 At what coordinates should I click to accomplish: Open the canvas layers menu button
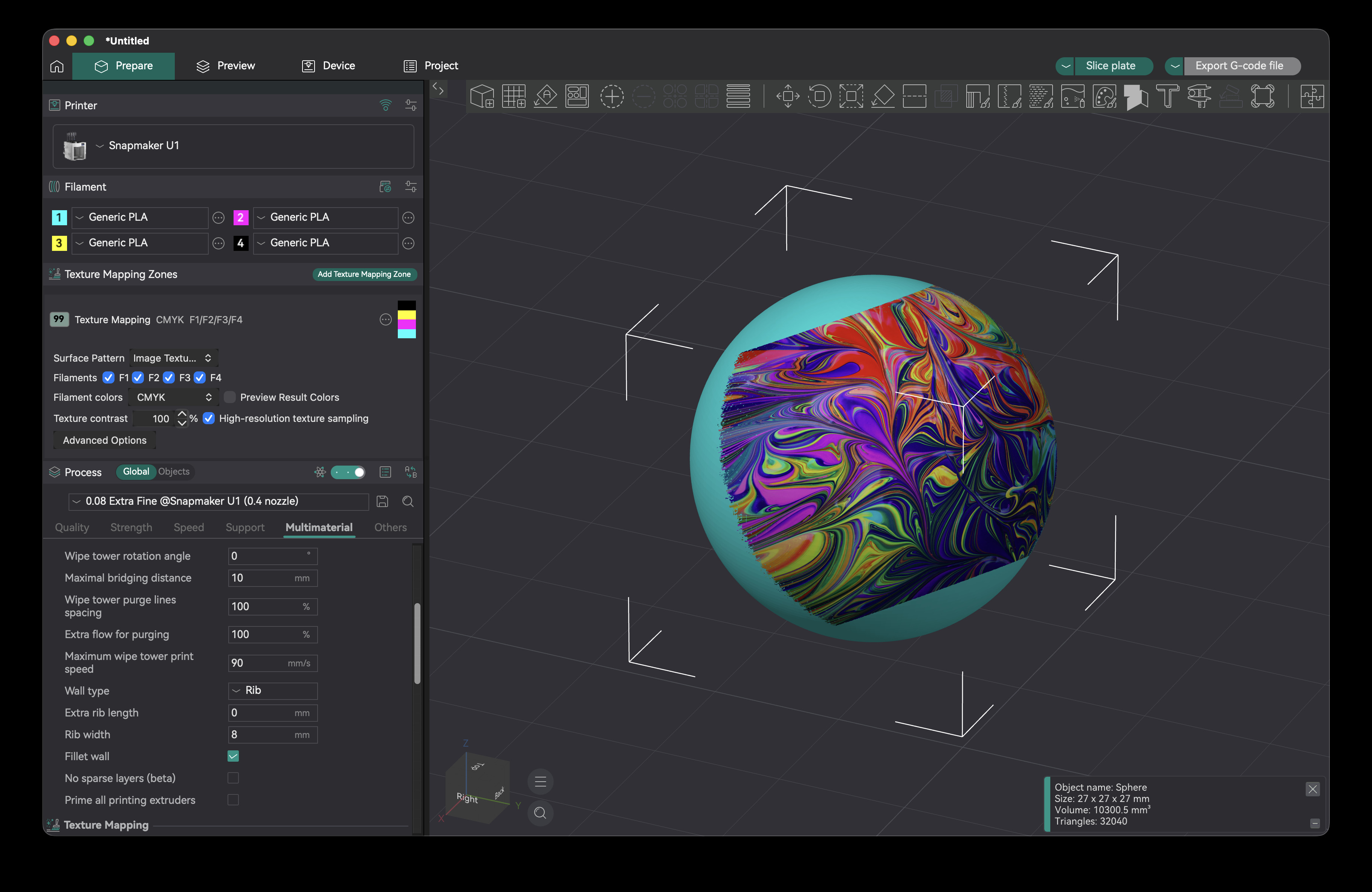pyautogui.click(x=540, y=781)
